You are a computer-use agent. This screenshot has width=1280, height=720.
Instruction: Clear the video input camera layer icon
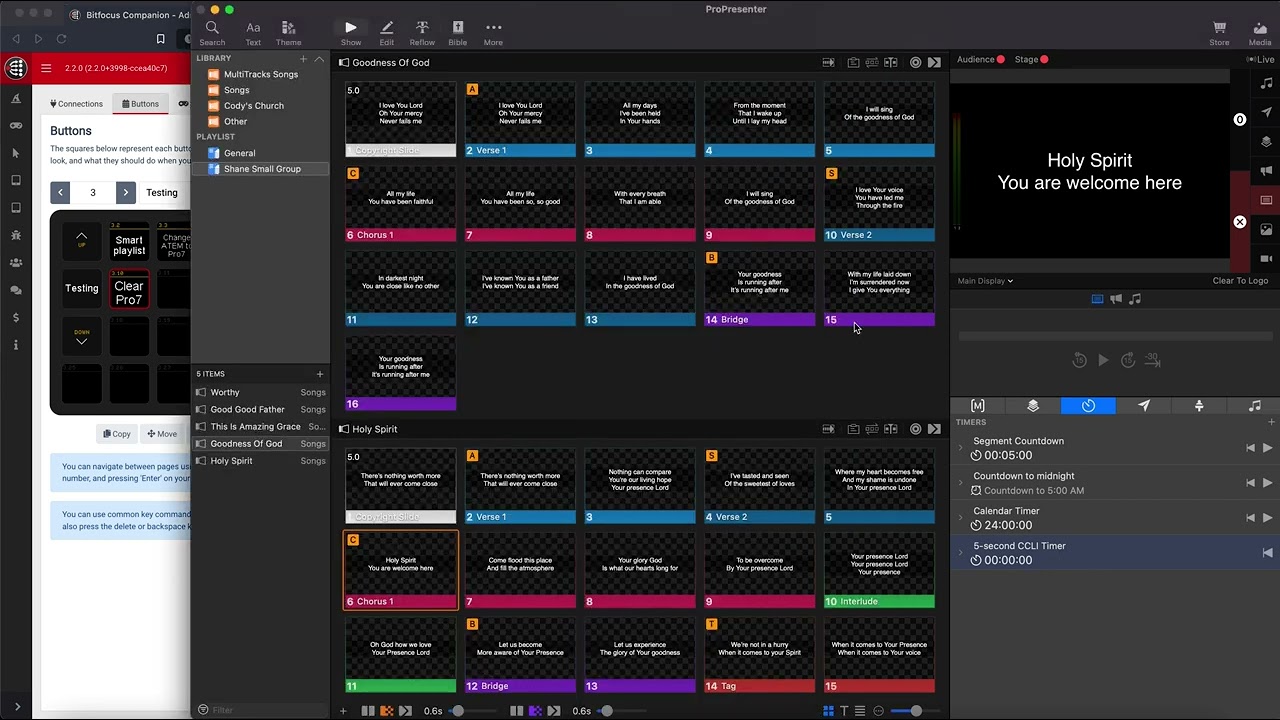[x=1266, y=259]
